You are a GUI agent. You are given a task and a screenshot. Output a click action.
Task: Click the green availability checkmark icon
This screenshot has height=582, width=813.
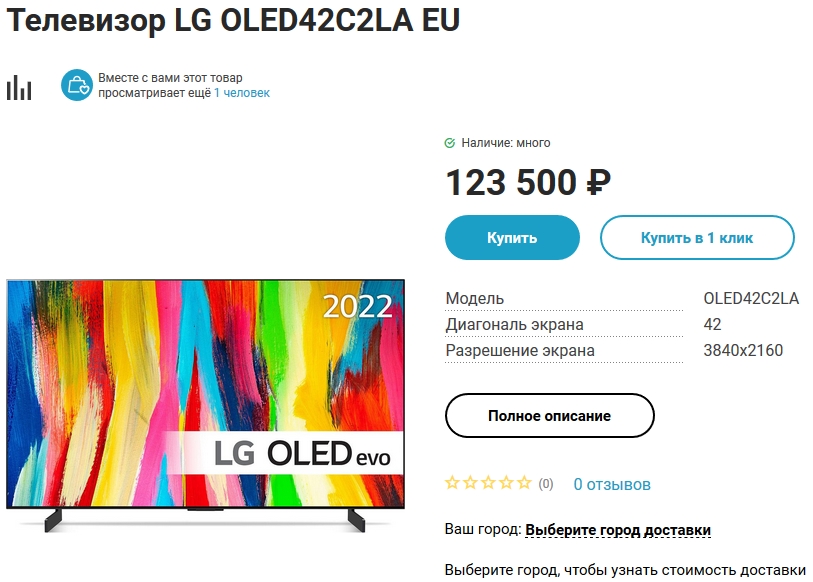pyautogui.click(x=450, y=143)
